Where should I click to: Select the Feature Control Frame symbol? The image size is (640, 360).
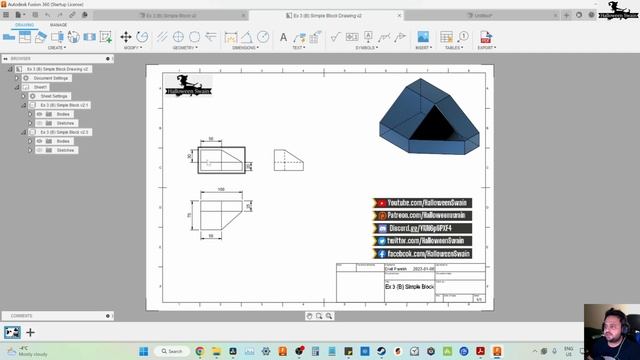pos(352,37)
